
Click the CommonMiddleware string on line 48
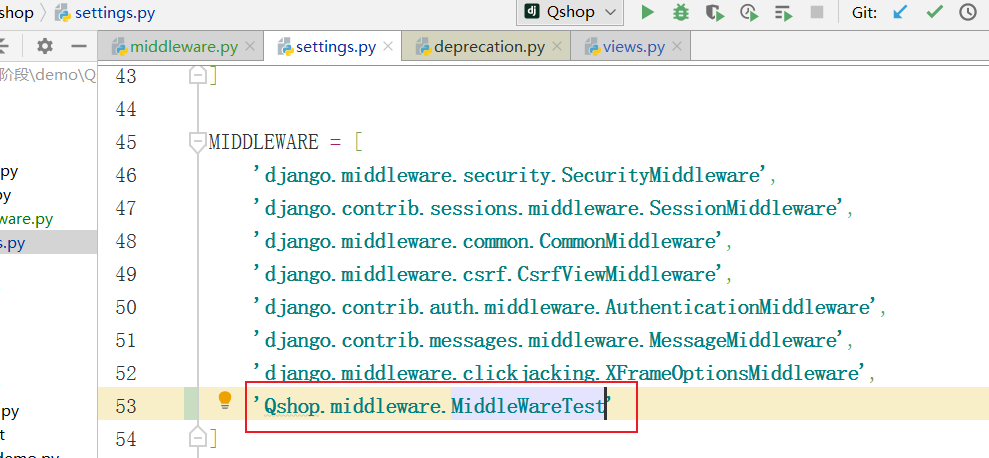(488, 241)
